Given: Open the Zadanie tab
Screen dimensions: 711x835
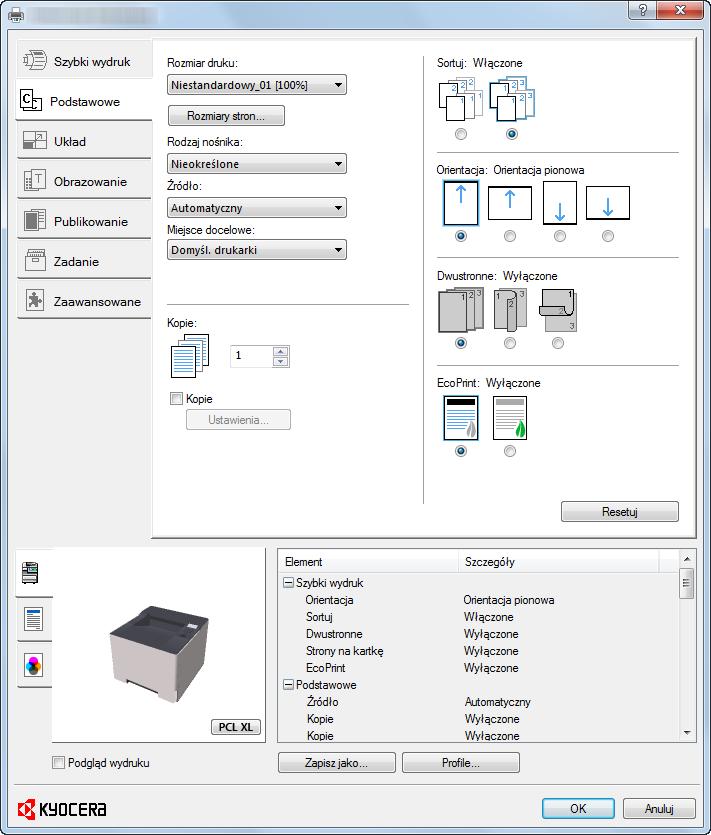Looking at the screenshot, I should pyautogui.click(x=85, y=261).
